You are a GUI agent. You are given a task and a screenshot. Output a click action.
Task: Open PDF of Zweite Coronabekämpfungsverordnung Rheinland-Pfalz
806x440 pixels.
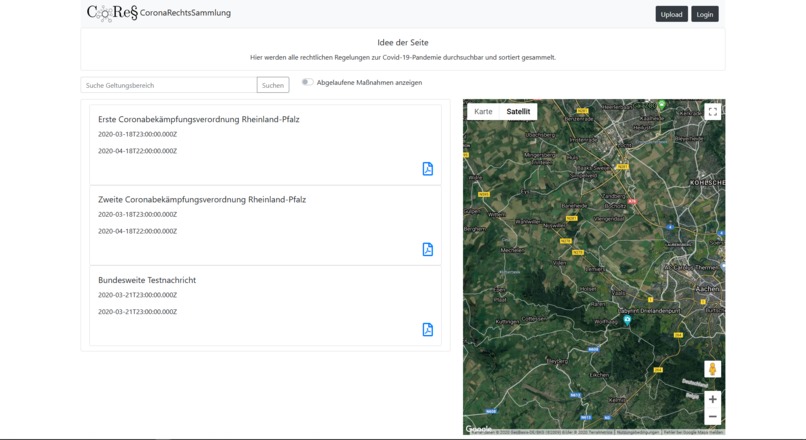pos(428,249)
